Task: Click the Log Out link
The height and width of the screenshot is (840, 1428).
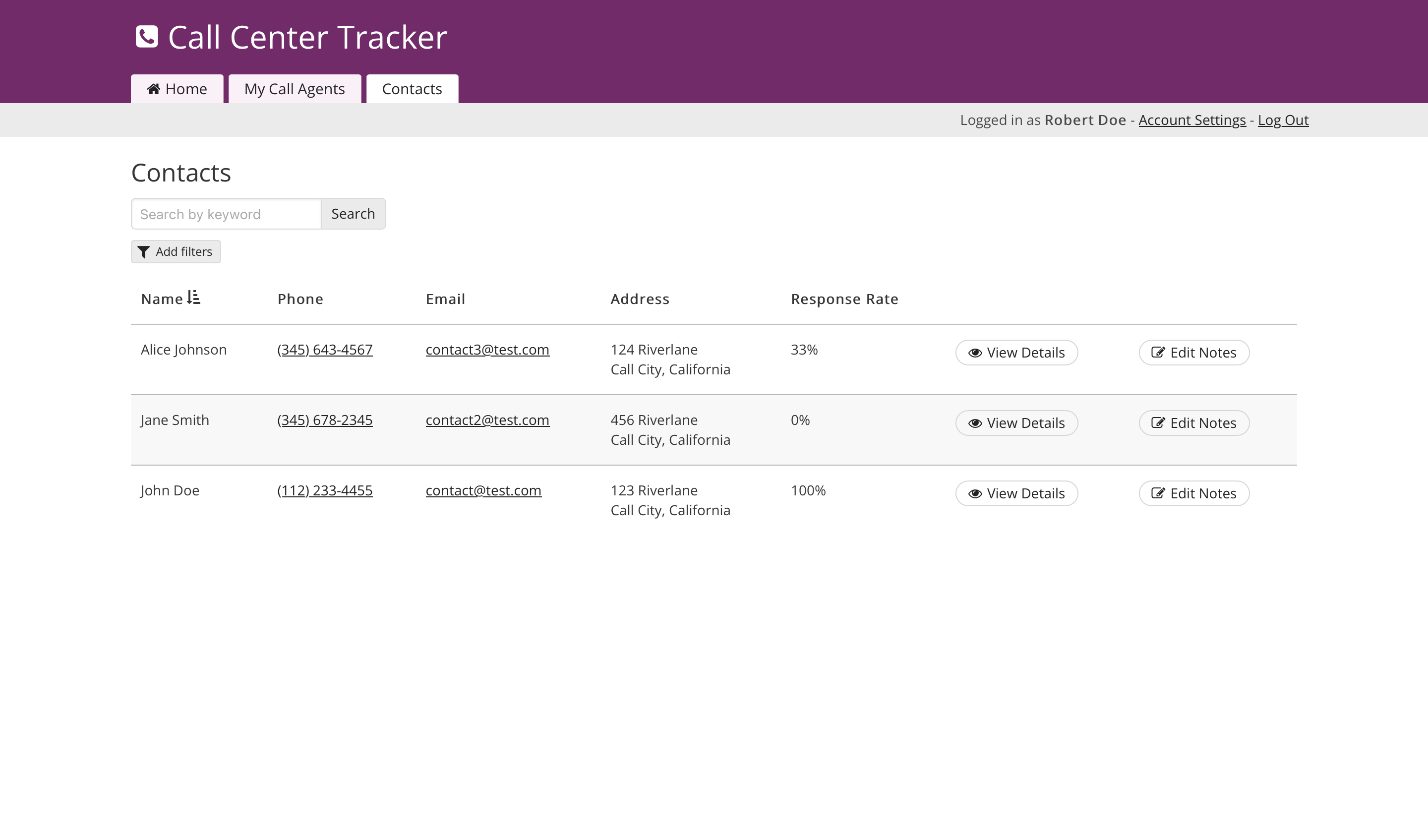Action: pyautogui.click(x=1283, y=120)
